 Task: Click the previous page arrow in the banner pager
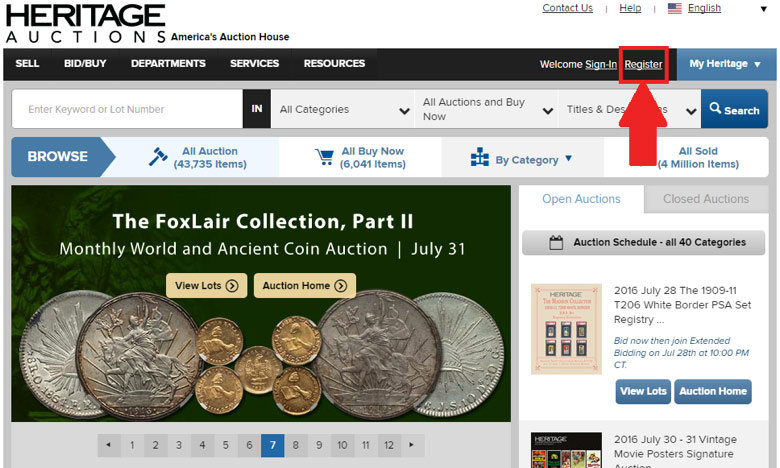tap(109, 445)
